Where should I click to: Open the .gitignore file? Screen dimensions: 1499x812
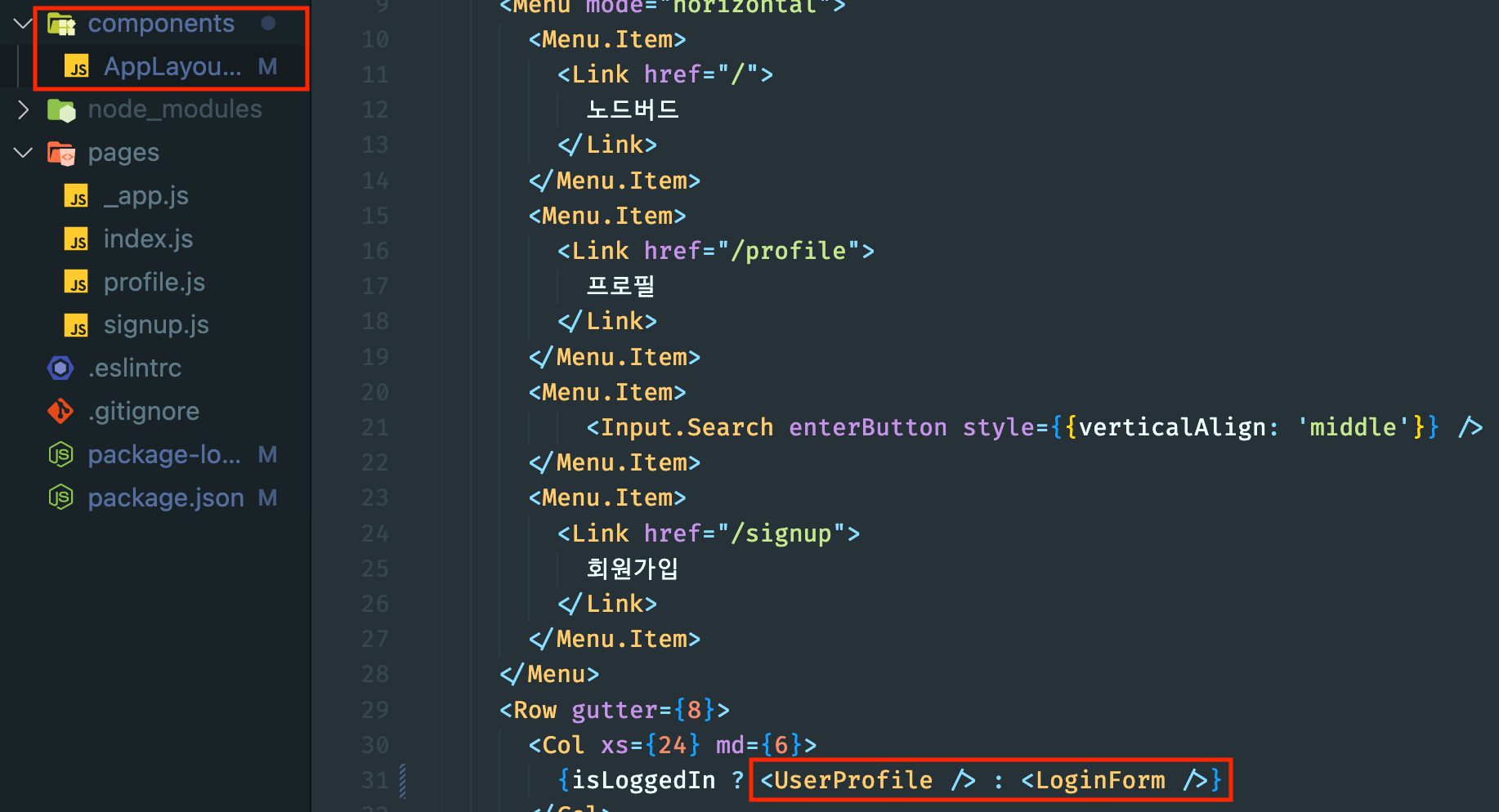[143, 412]
